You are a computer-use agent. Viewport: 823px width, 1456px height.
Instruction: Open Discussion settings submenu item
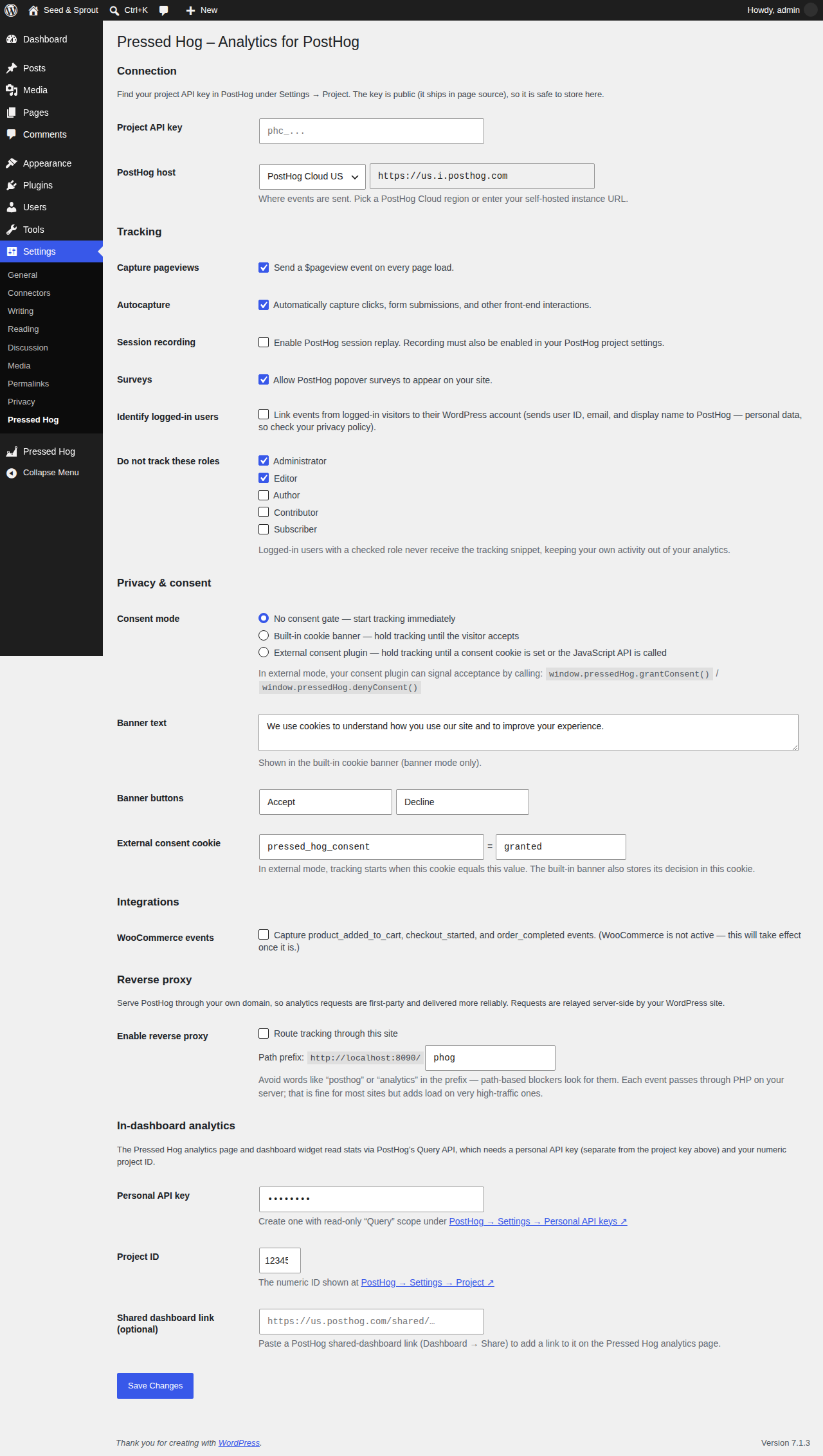pyautogui.click(x=28, y=347)
